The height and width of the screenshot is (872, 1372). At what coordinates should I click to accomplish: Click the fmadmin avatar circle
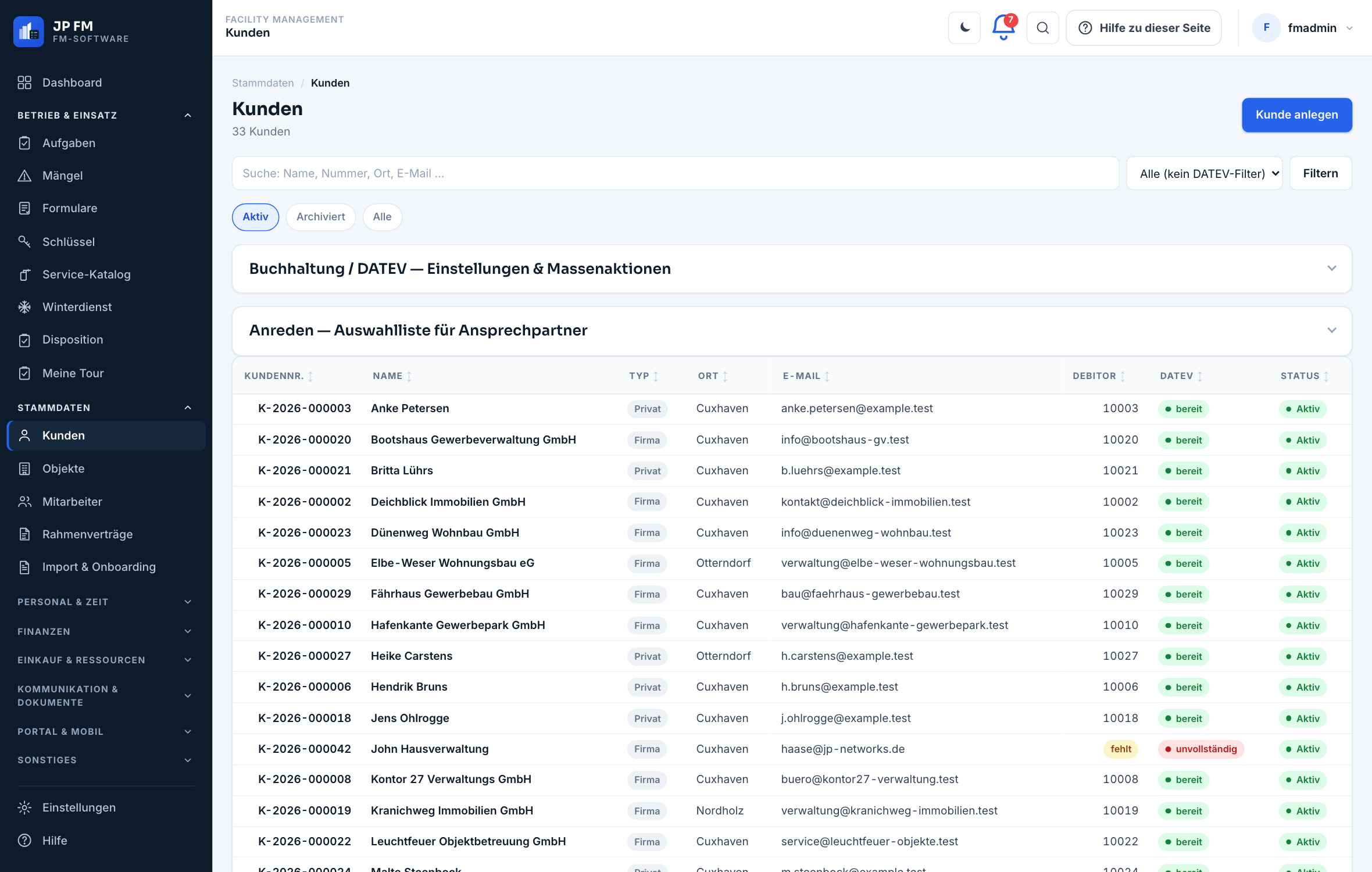[1267, 28]
